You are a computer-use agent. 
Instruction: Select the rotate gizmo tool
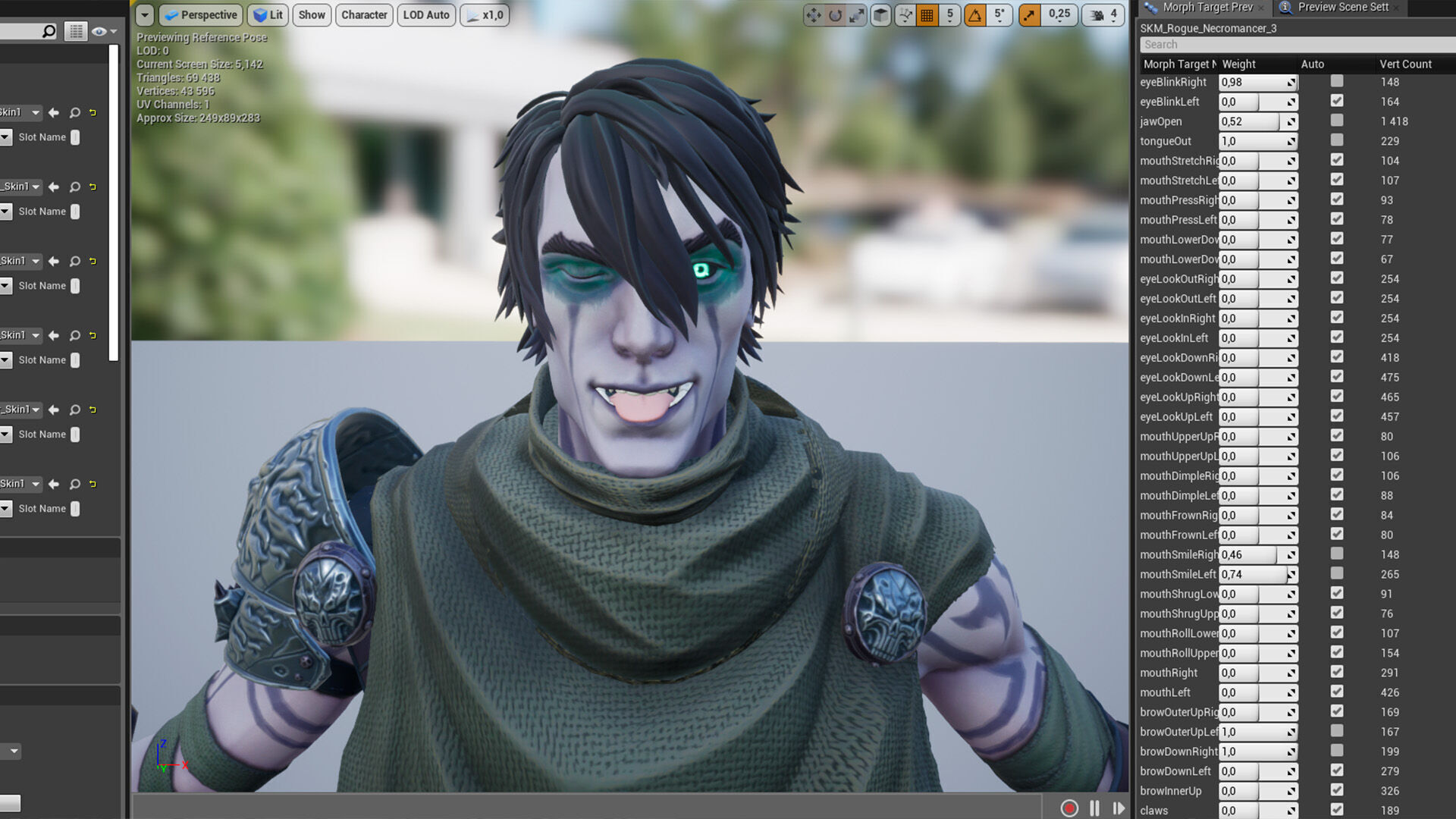coord(835,15)
